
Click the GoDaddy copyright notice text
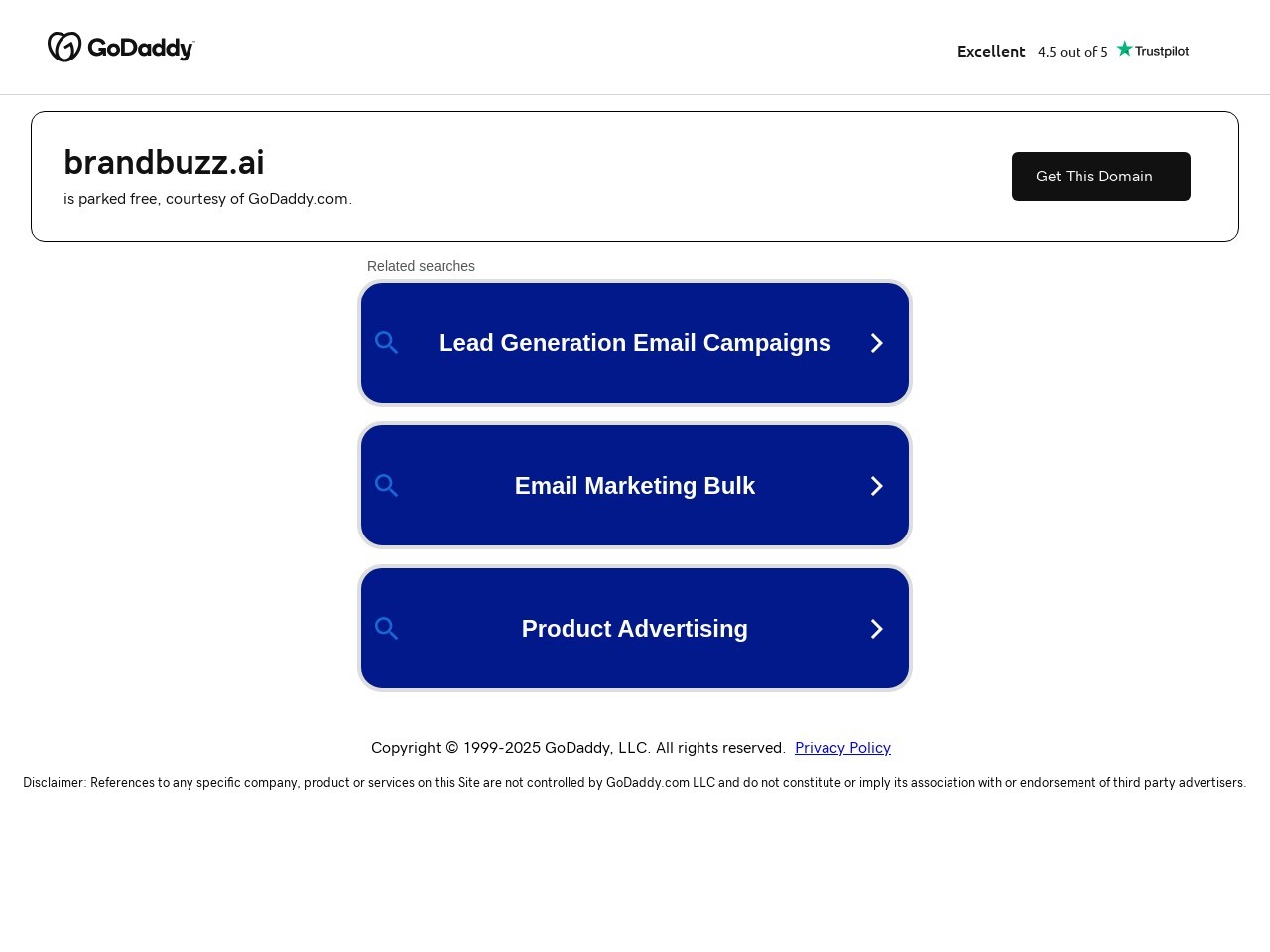coord(577,748)
